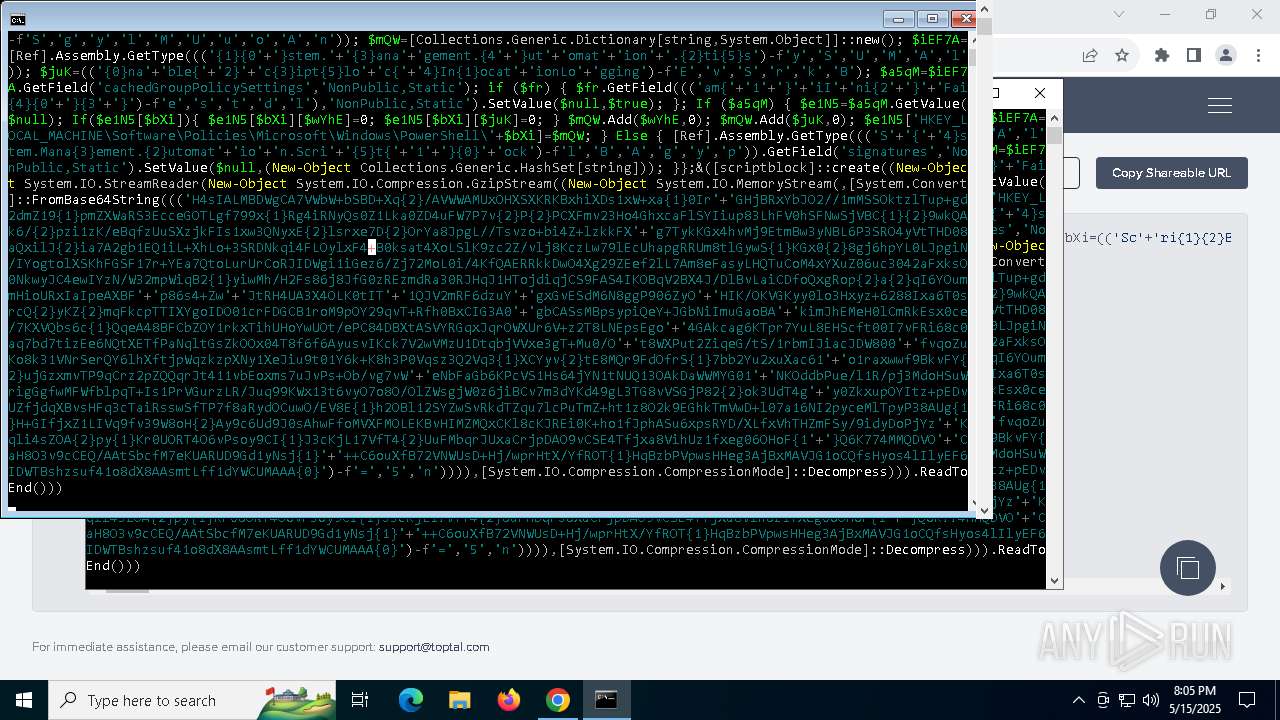Minimize the Chrome browser window
This screenshot has width=1280, height=720.
[x=1164, y=14]
